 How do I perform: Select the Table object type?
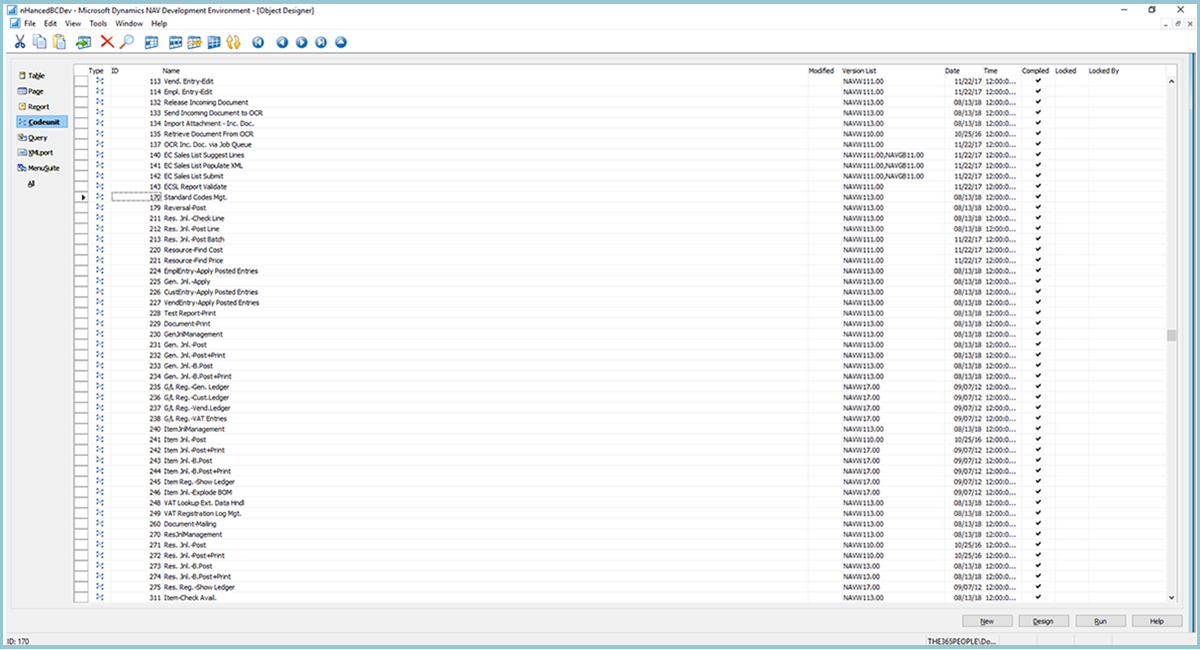click(x=36, y=76)
